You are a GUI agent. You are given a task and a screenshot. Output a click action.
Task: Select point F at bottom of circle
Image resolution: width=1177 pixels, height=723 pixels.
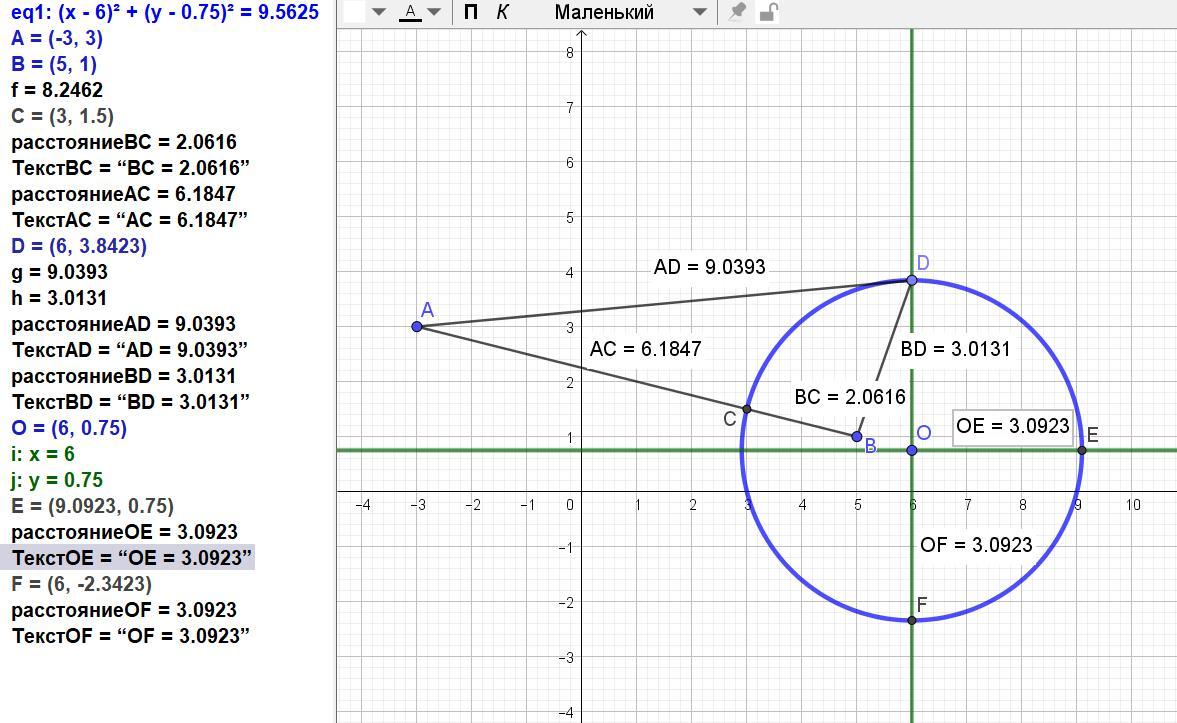(x=912, y=620)
